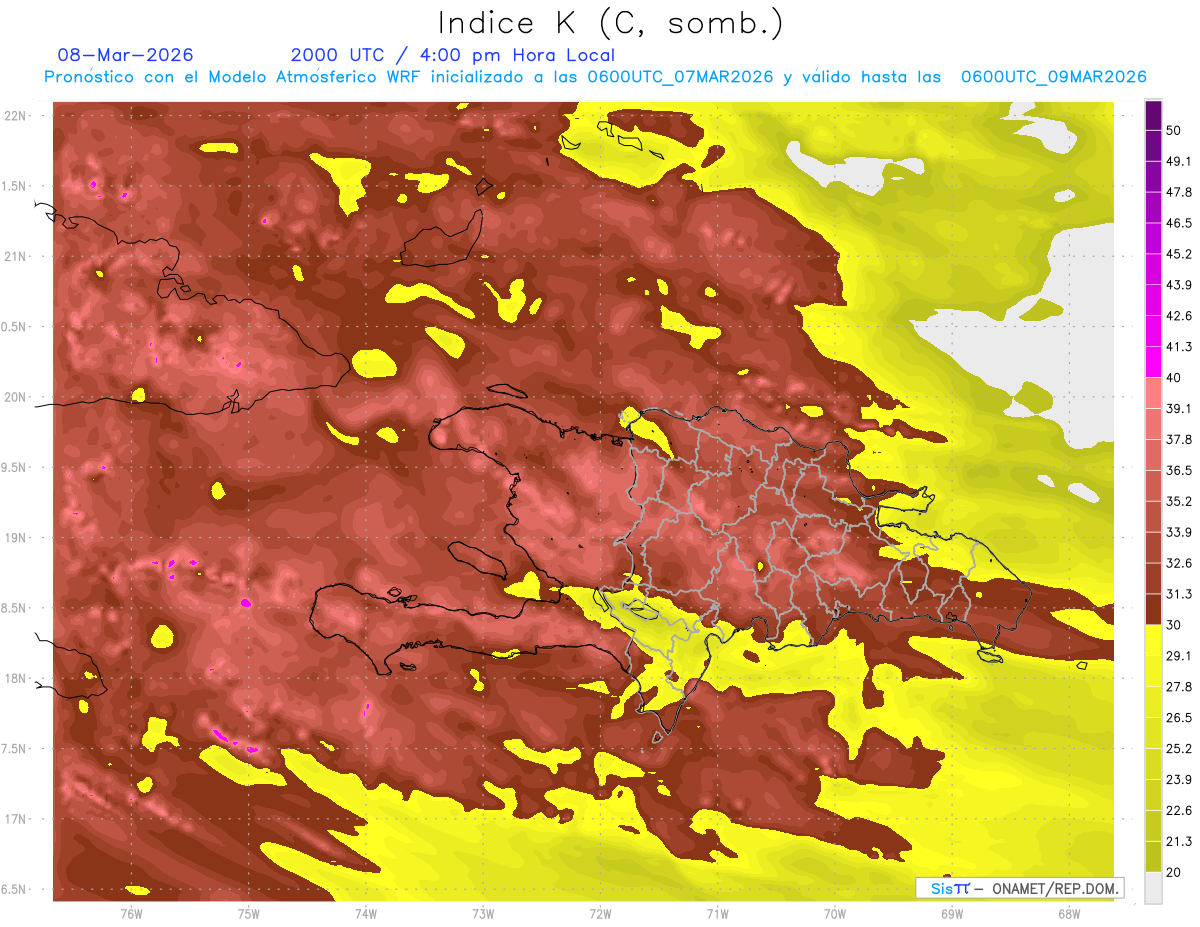Click the '2000 UTC / 4:00 pm Hora Local' text

tap(453, 55)
